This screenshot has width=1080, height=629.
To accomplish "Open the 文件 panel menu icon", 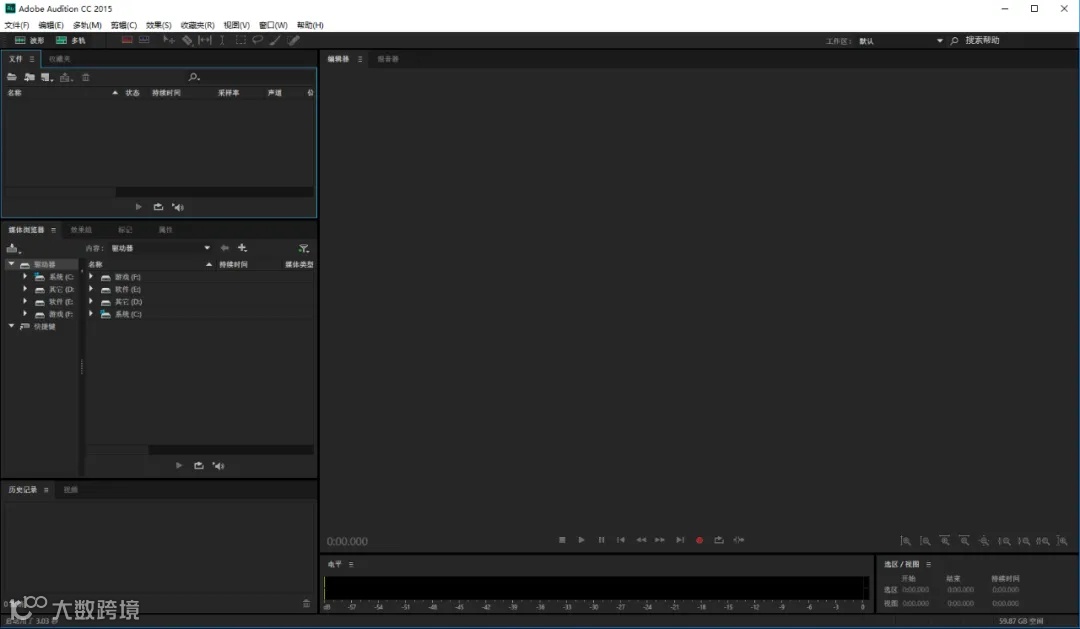I will coord(32,59).
